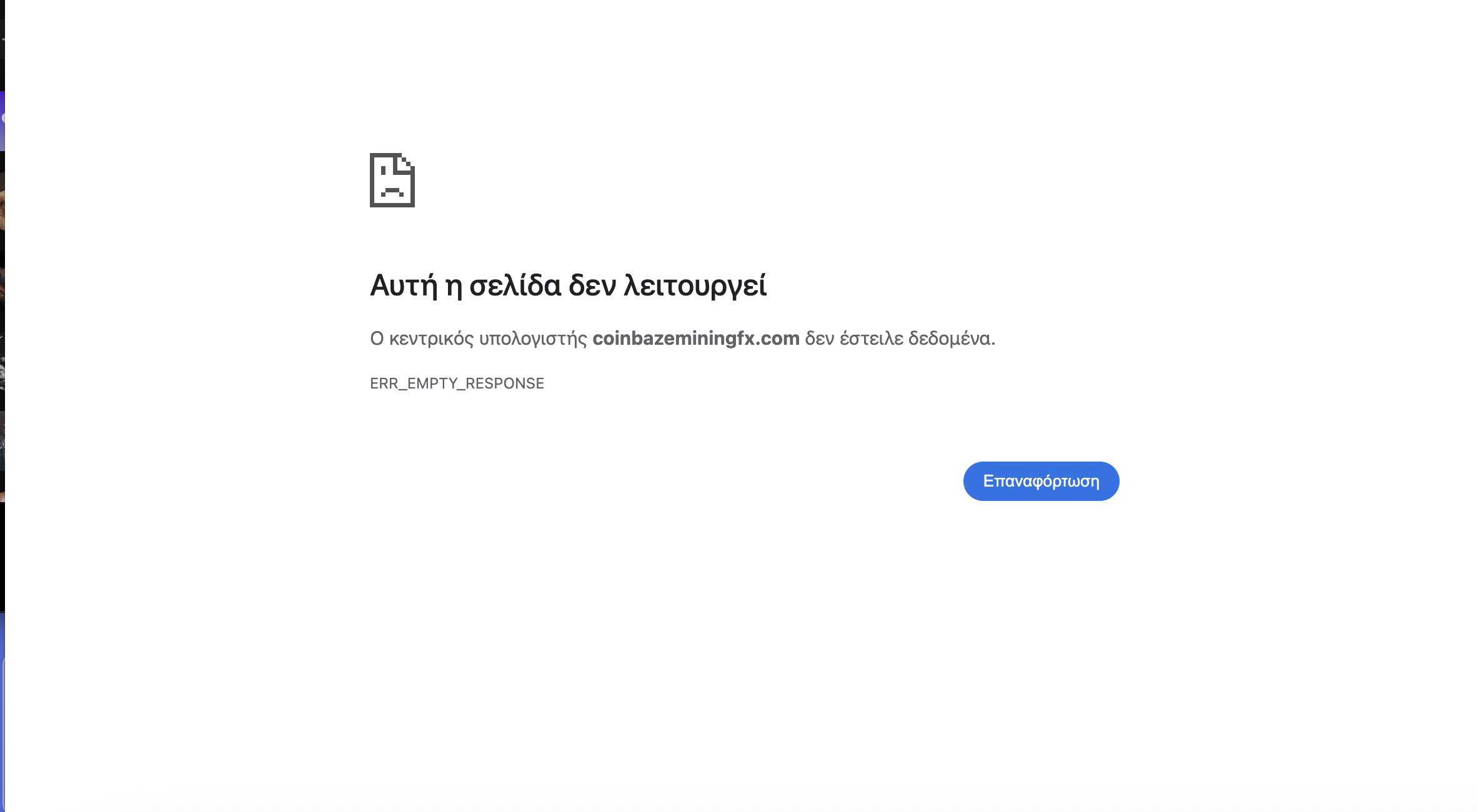The width and height of the screenshot is (1477, 812).
Task: Click the black strip at the left edge
Action: point(2,556)
